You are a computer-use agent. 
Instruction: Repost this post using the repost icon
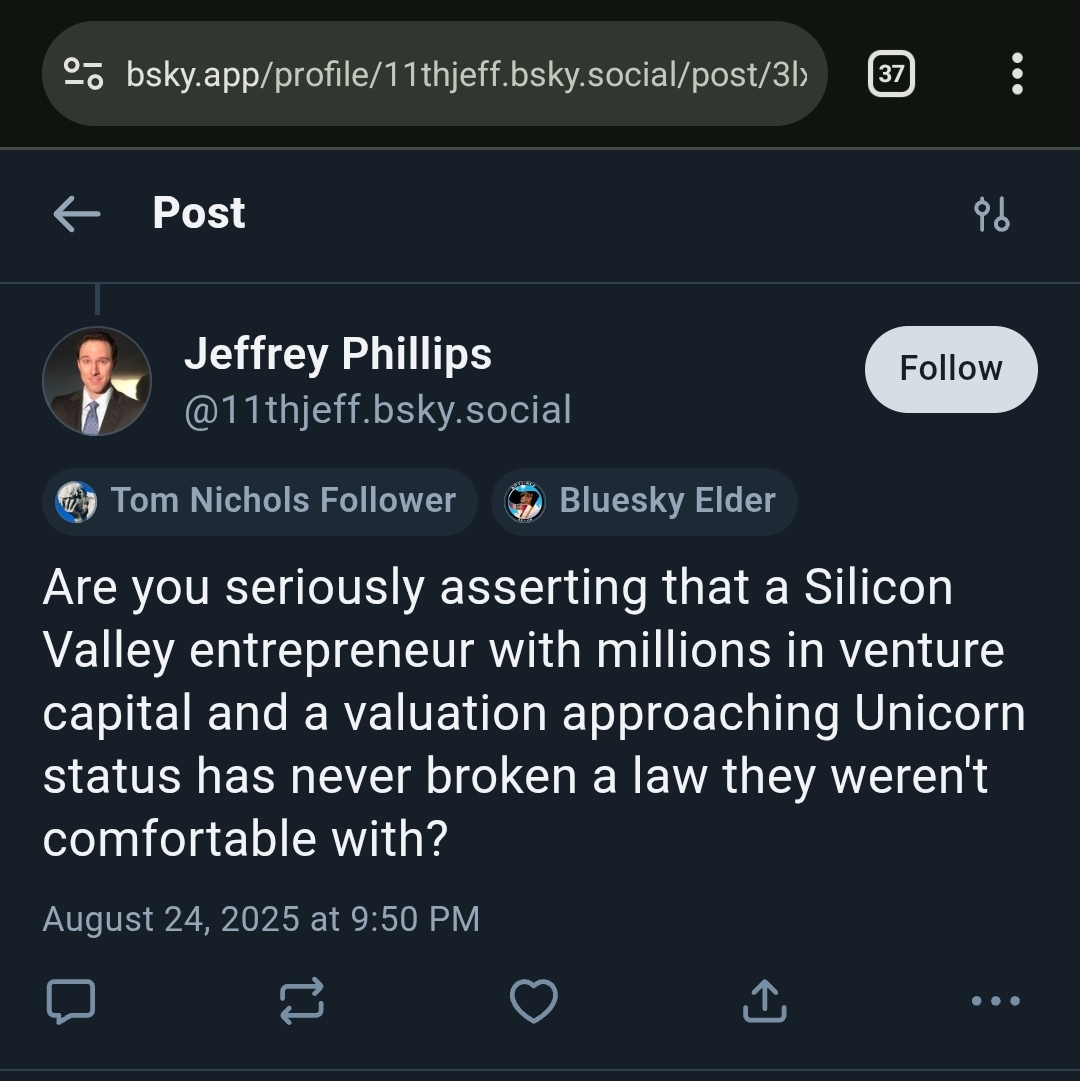click(302, 1001)
